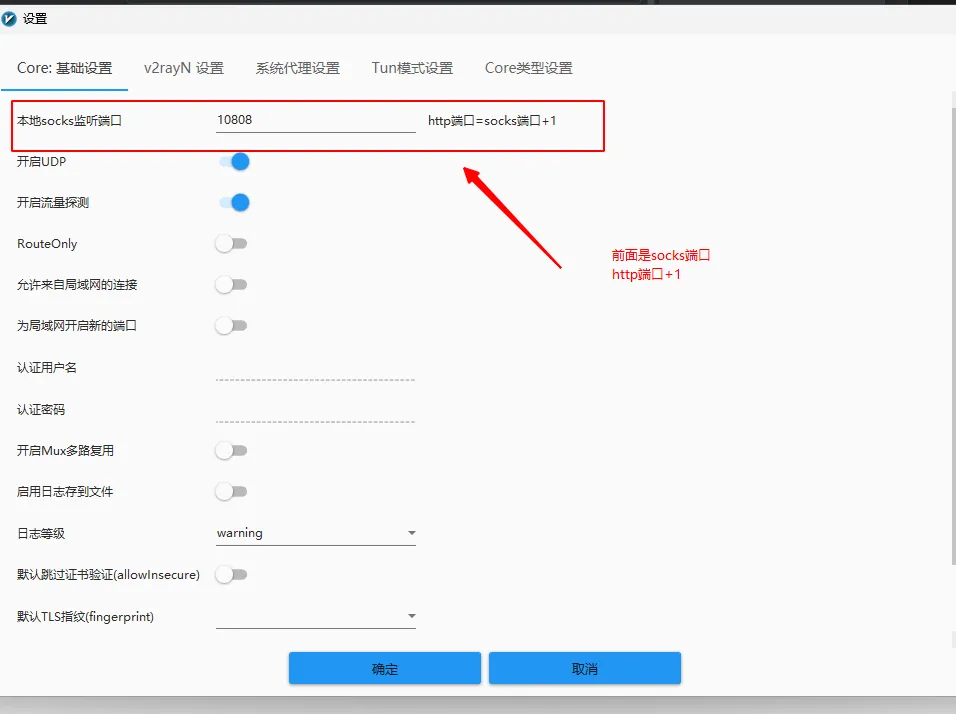Image resolution: width=956 pixels, height=714 pixels.
Task: Select the Core类型设置 tab
Action: click(x=529, y=68)
